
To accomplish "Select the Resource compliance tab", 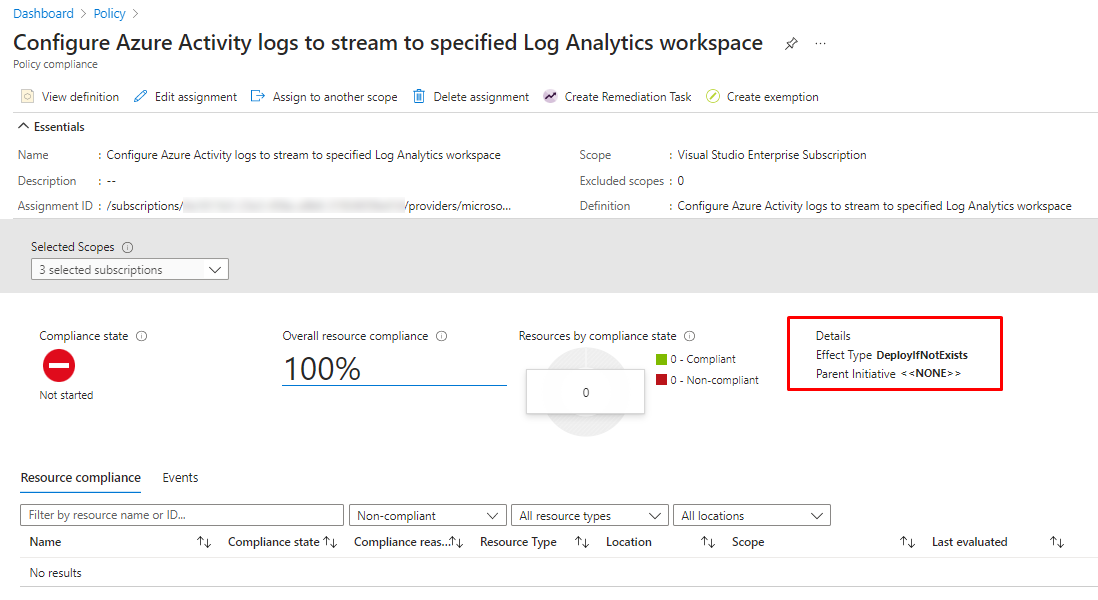I will click(80, 478).
